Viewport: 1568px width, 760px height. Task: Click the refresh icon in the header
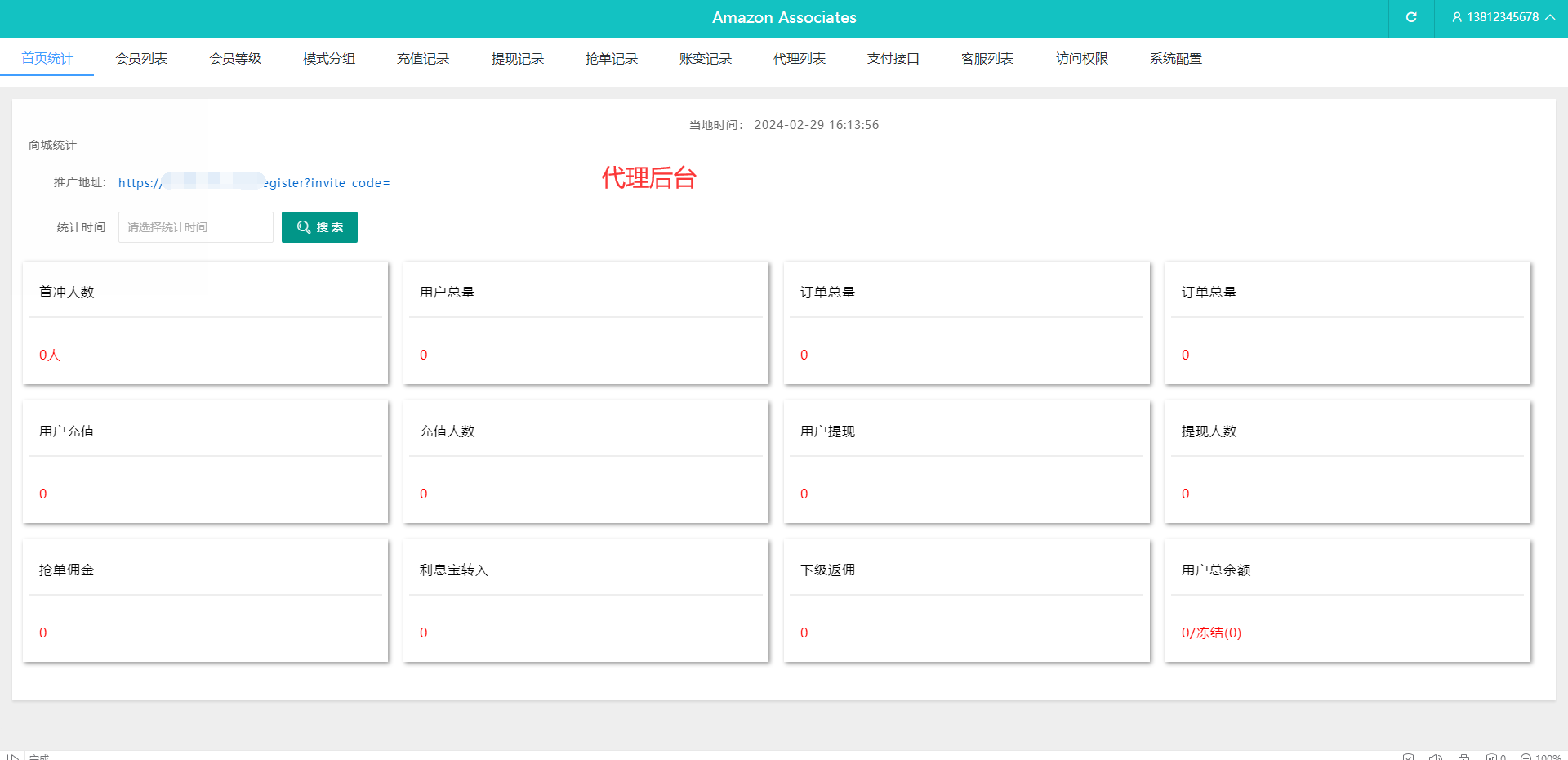point(1410,17)
